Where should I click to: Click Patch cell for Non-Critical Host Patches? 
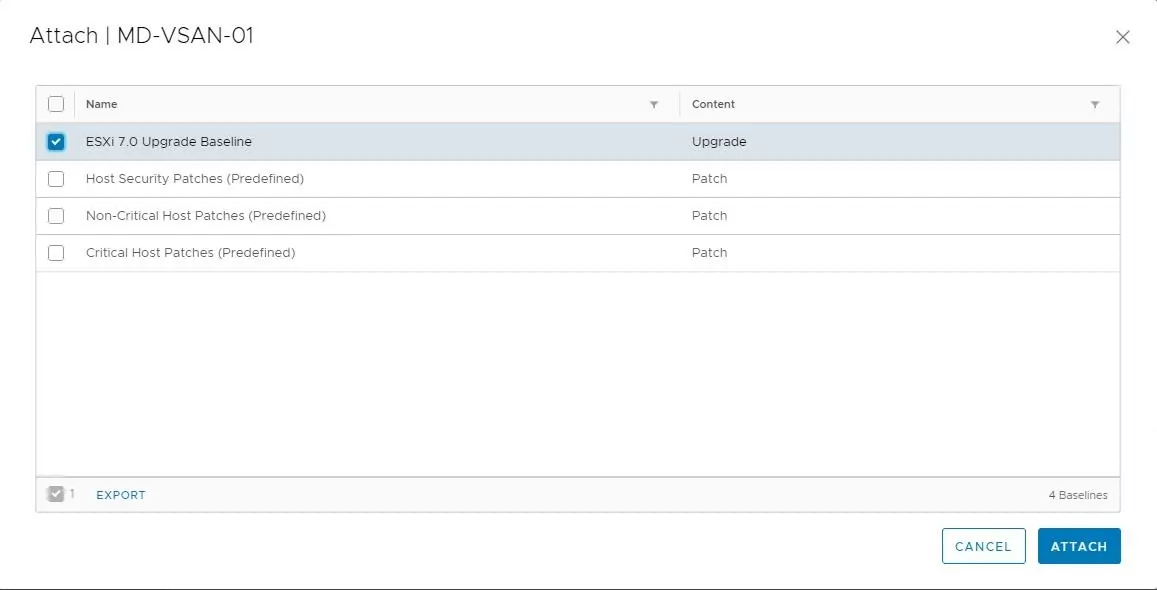point(709,215)
